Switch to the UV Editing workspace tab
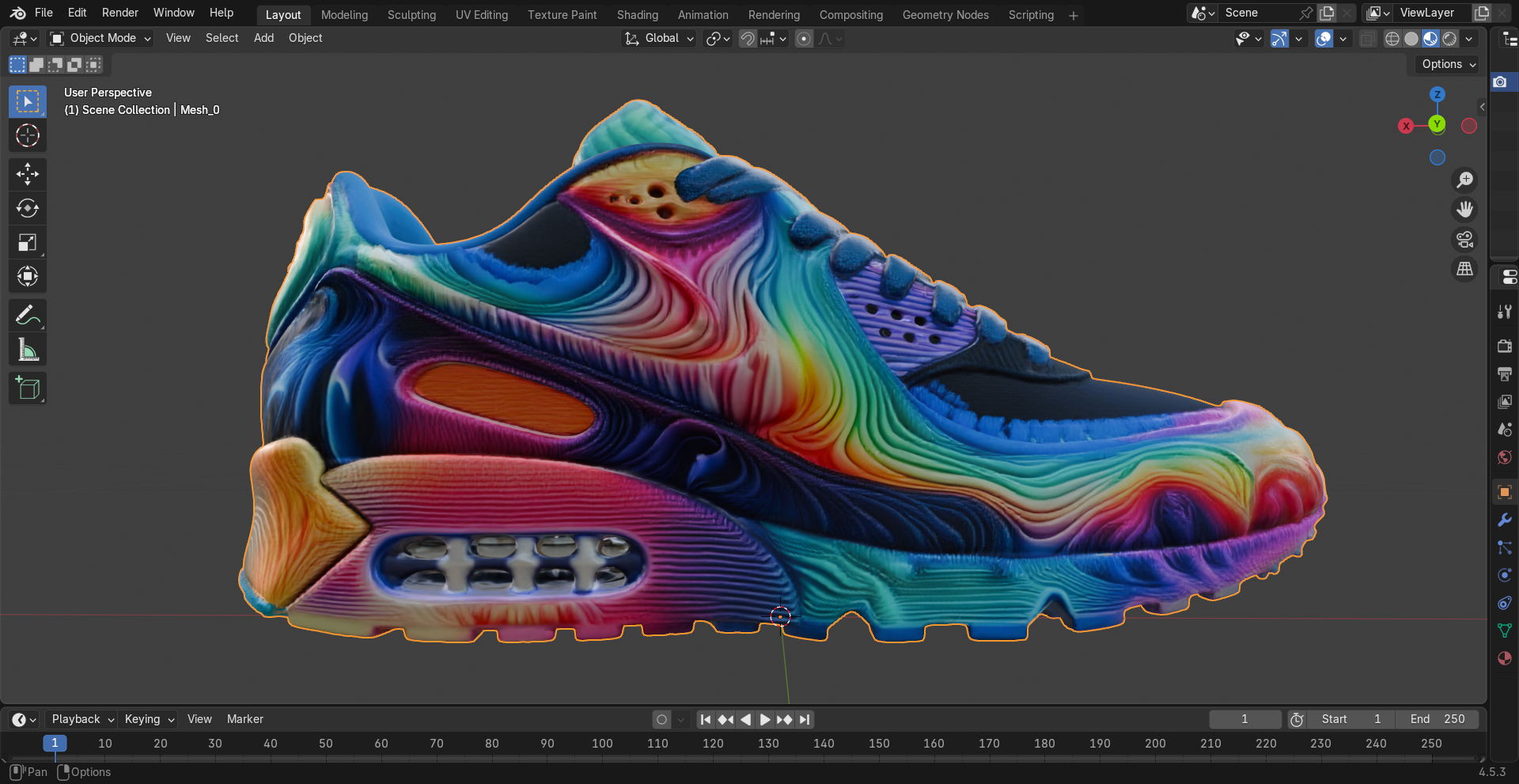Screen dimensions: 1519x784 pyautogui.click(x=482, y=15)
